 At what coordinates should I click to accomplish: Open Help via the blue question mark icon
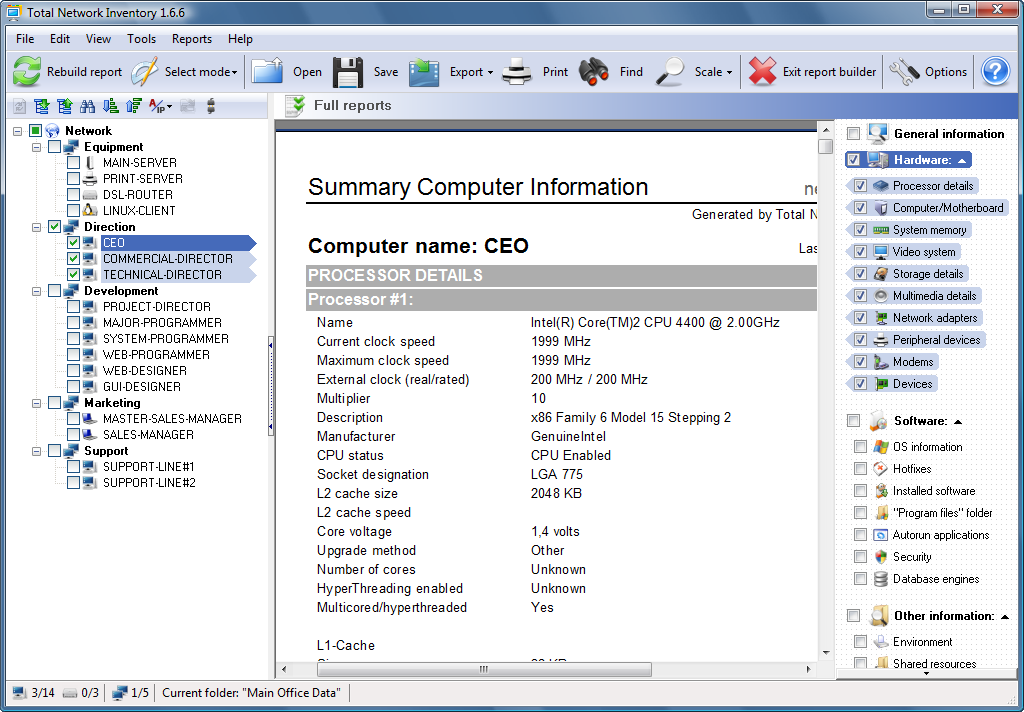pyautogui.click(x=995, y=71)
